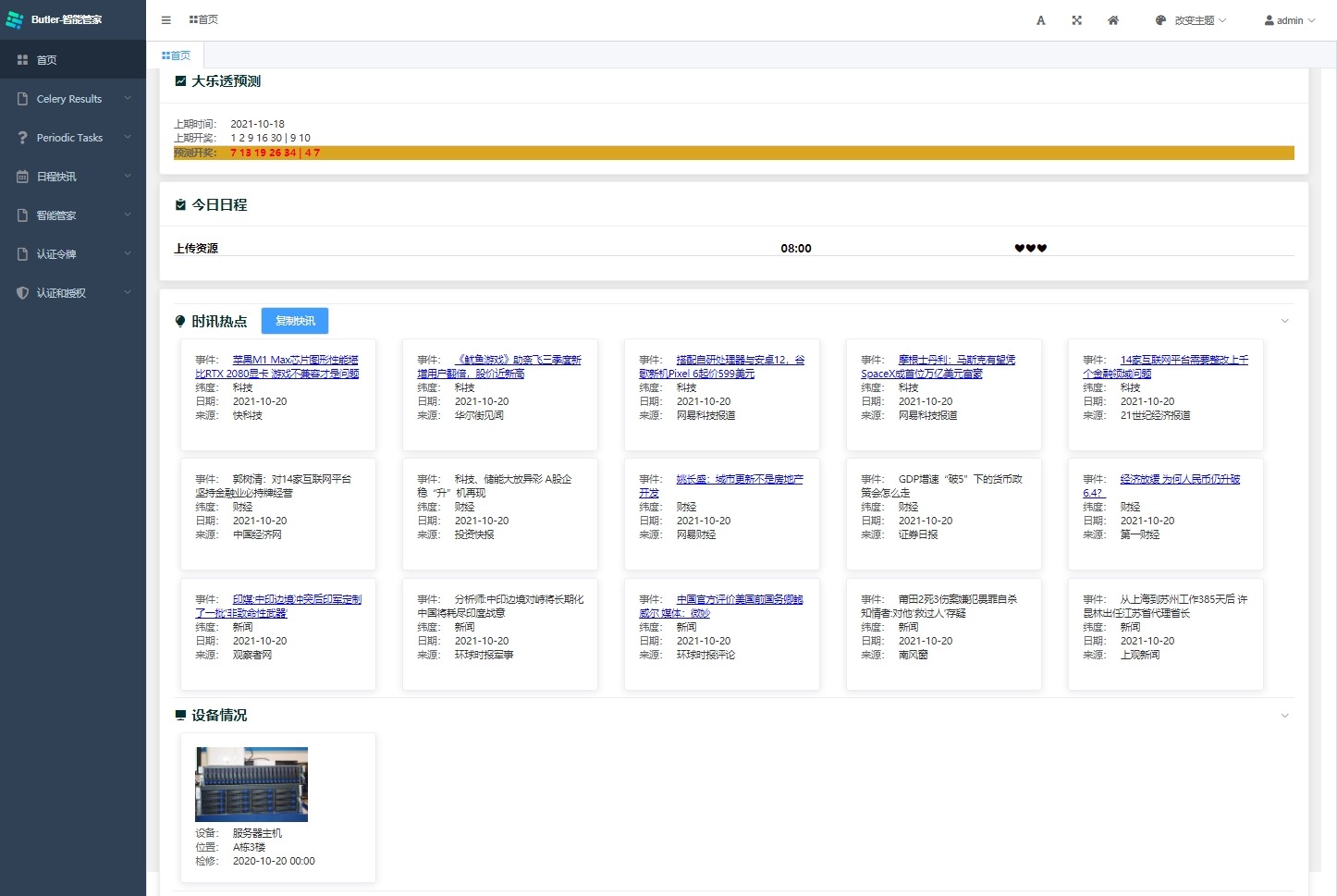Open the 改变主题 theme dropdown
This screenshot has width=1337, height=896.
(1191, 20)
